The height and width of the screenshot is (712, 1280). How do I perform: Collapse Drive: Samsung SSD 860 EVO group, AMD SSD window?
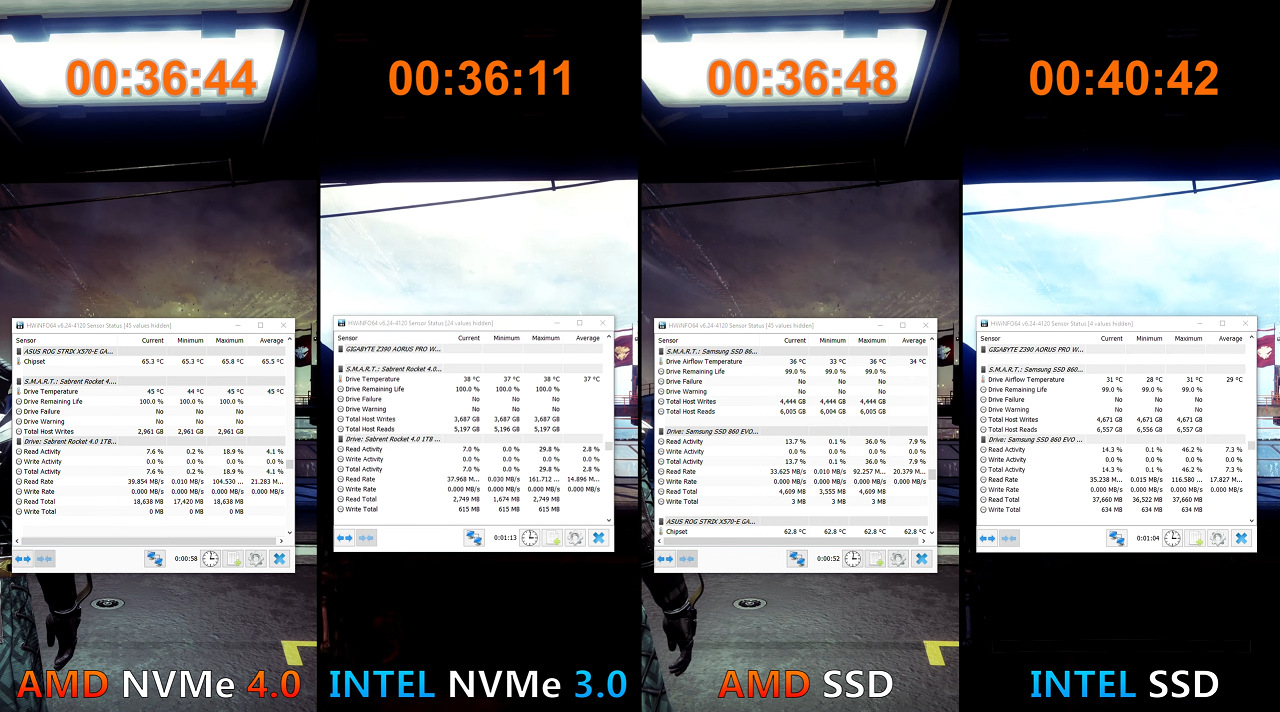point(792,431)
